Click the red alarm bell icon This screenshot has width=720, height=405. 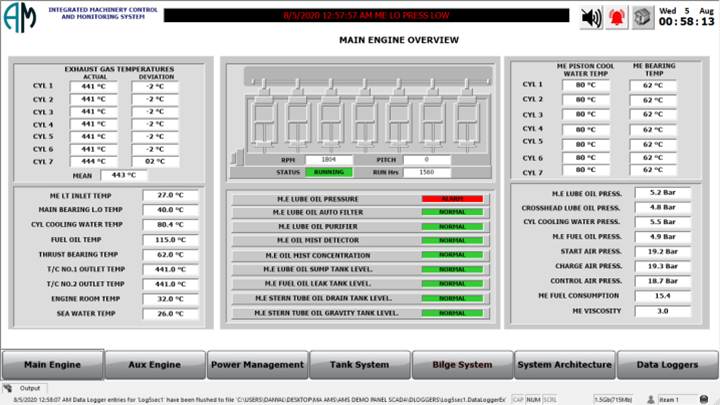pyautogui.click(x=617, y=17)
